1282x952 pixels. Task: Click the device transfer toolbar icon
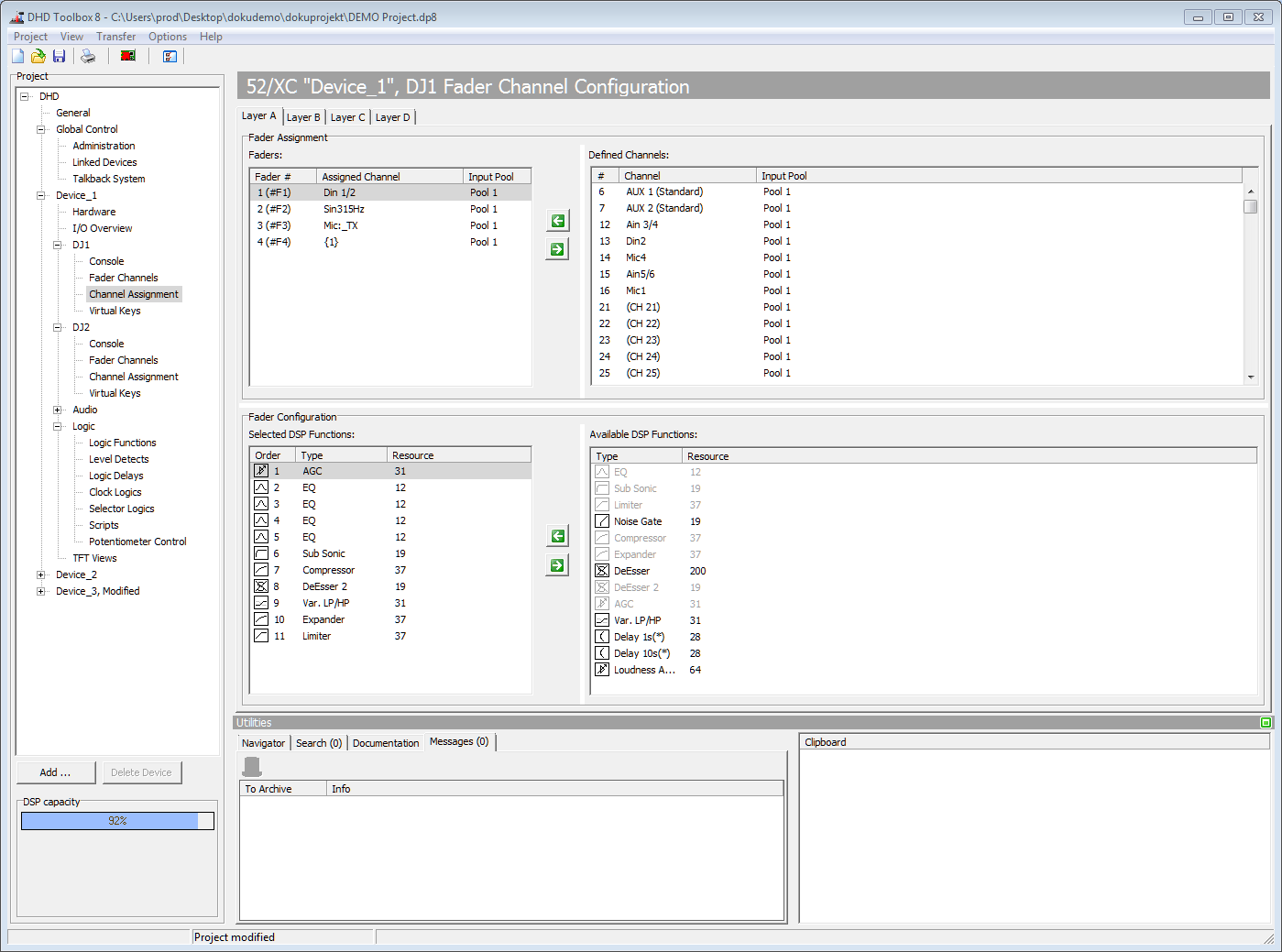pos(127,56)
